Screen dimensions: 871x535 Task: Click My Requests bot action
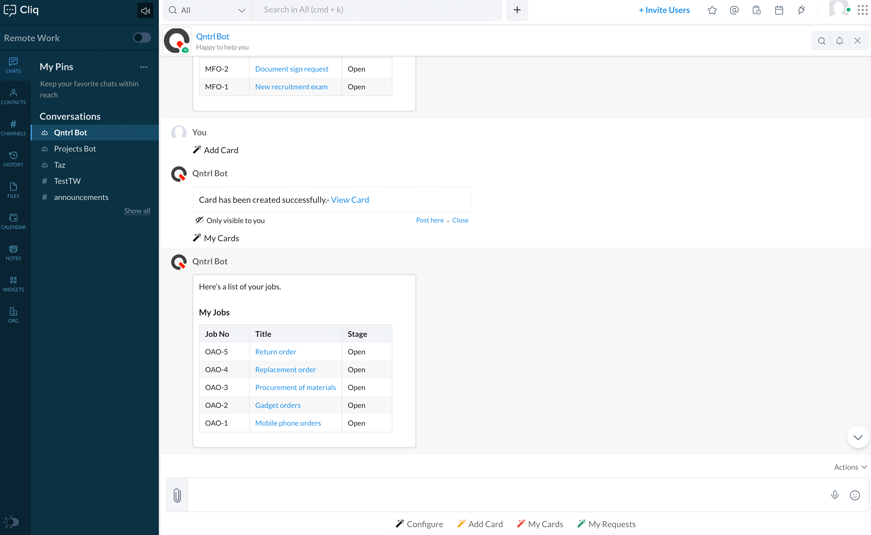pos(606,524)
